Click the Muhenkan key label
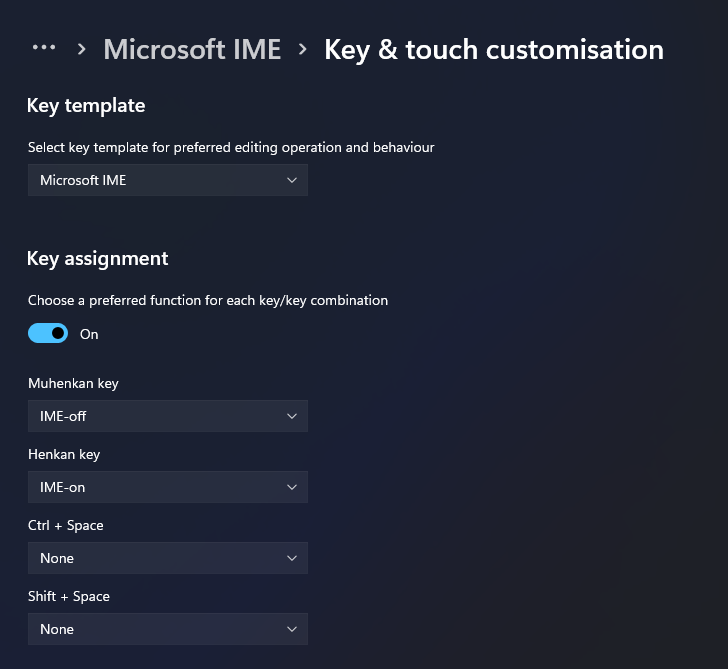 (73, 383)
